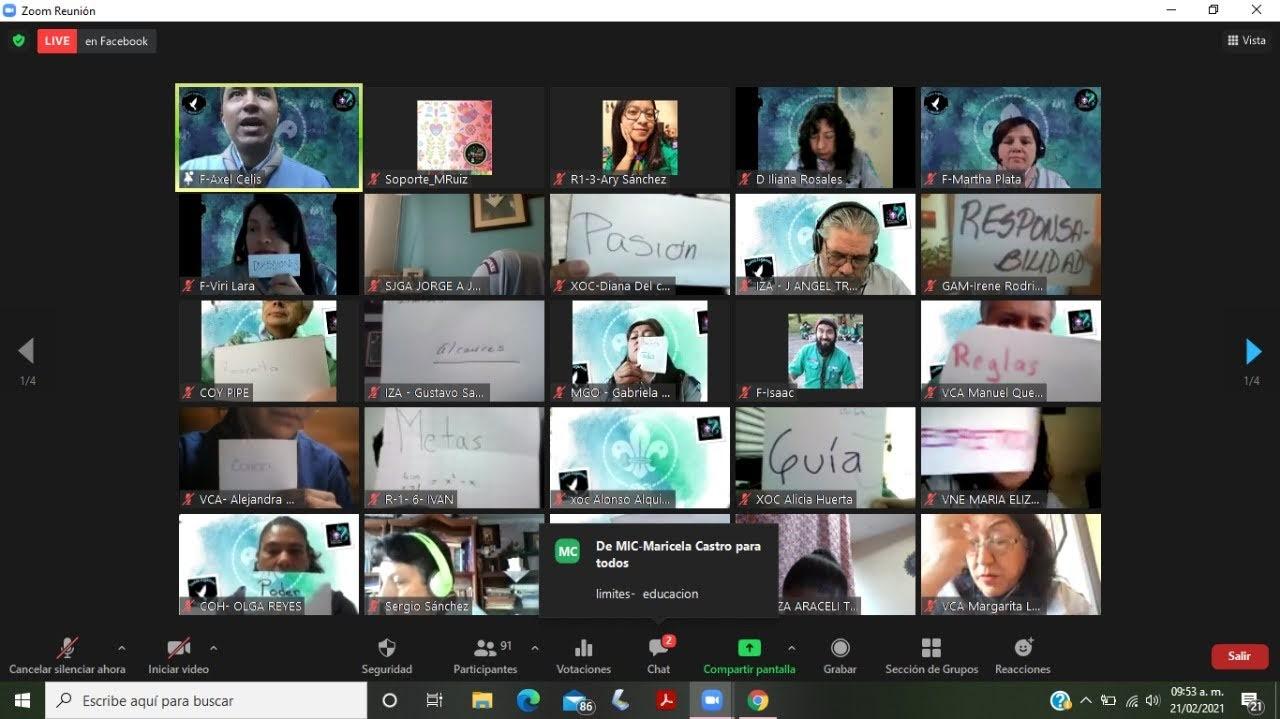Image resolution: width=1280 pixels, height=719 pixels.
Task: Open the Participantes panel
Action: [486, 648]
